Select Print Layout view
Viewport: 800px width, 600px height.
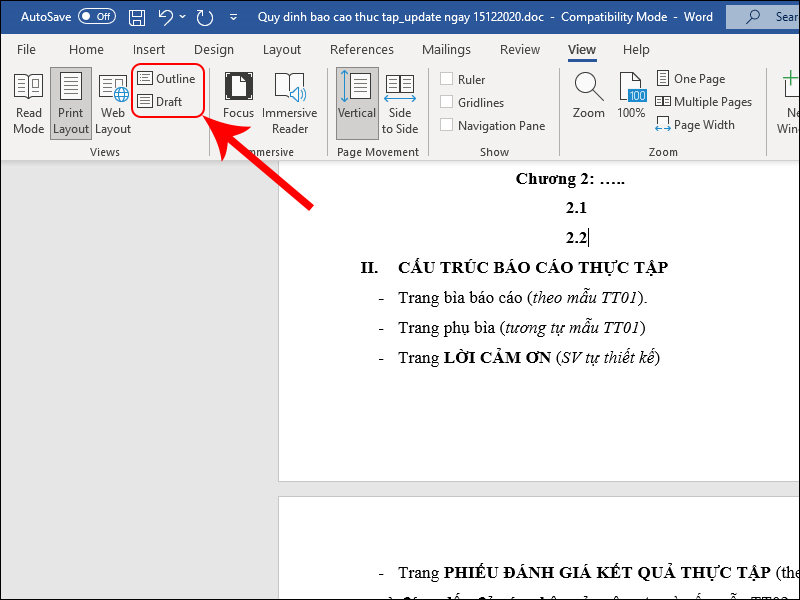tap(70, 102)
